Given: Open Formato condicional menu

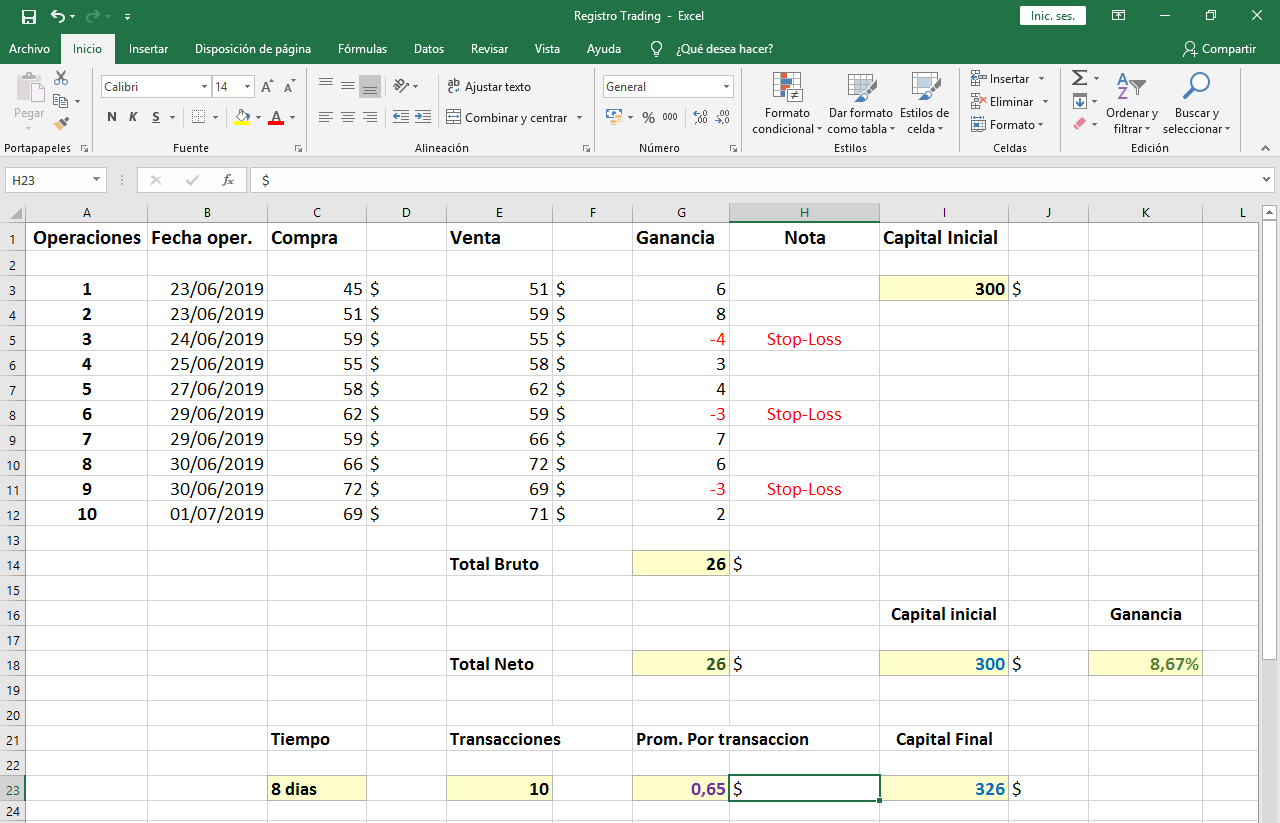Looking at the screenshot, I should (787, 103).
